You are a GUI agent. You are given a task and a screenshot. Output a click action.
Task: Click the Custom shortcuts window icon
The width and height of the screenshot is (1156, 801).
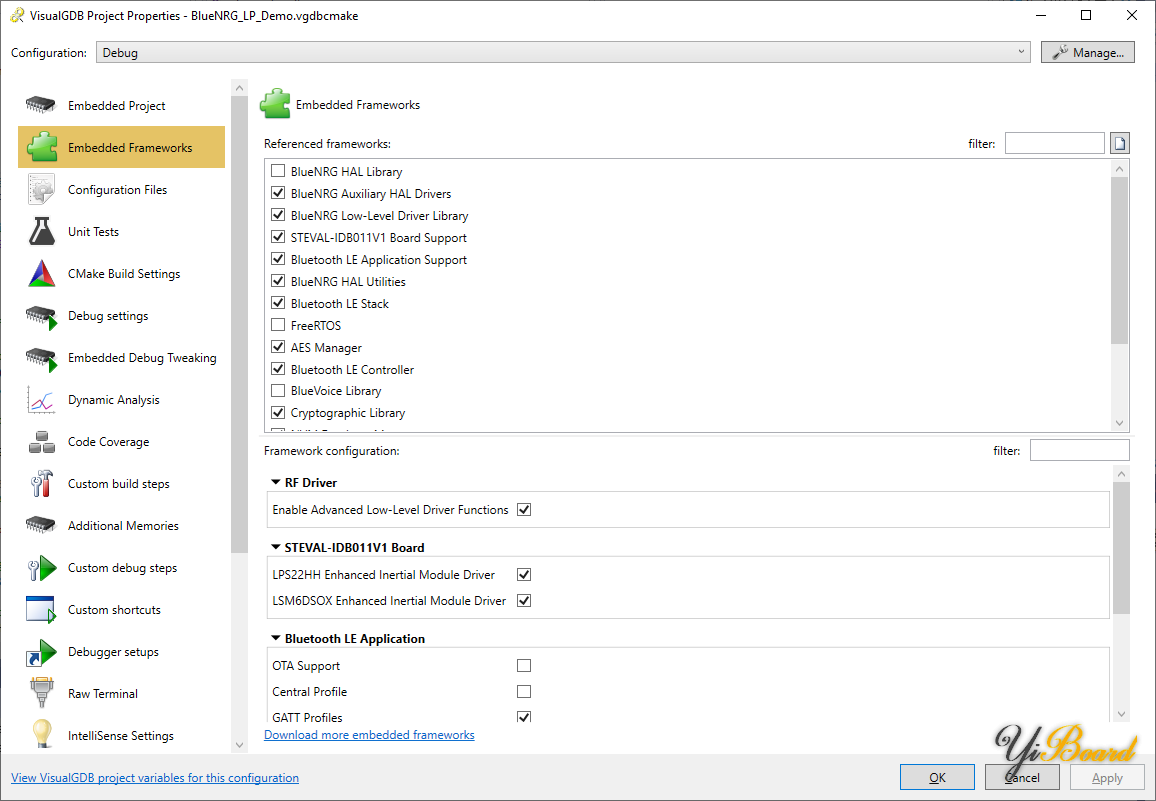click(41, 610)
